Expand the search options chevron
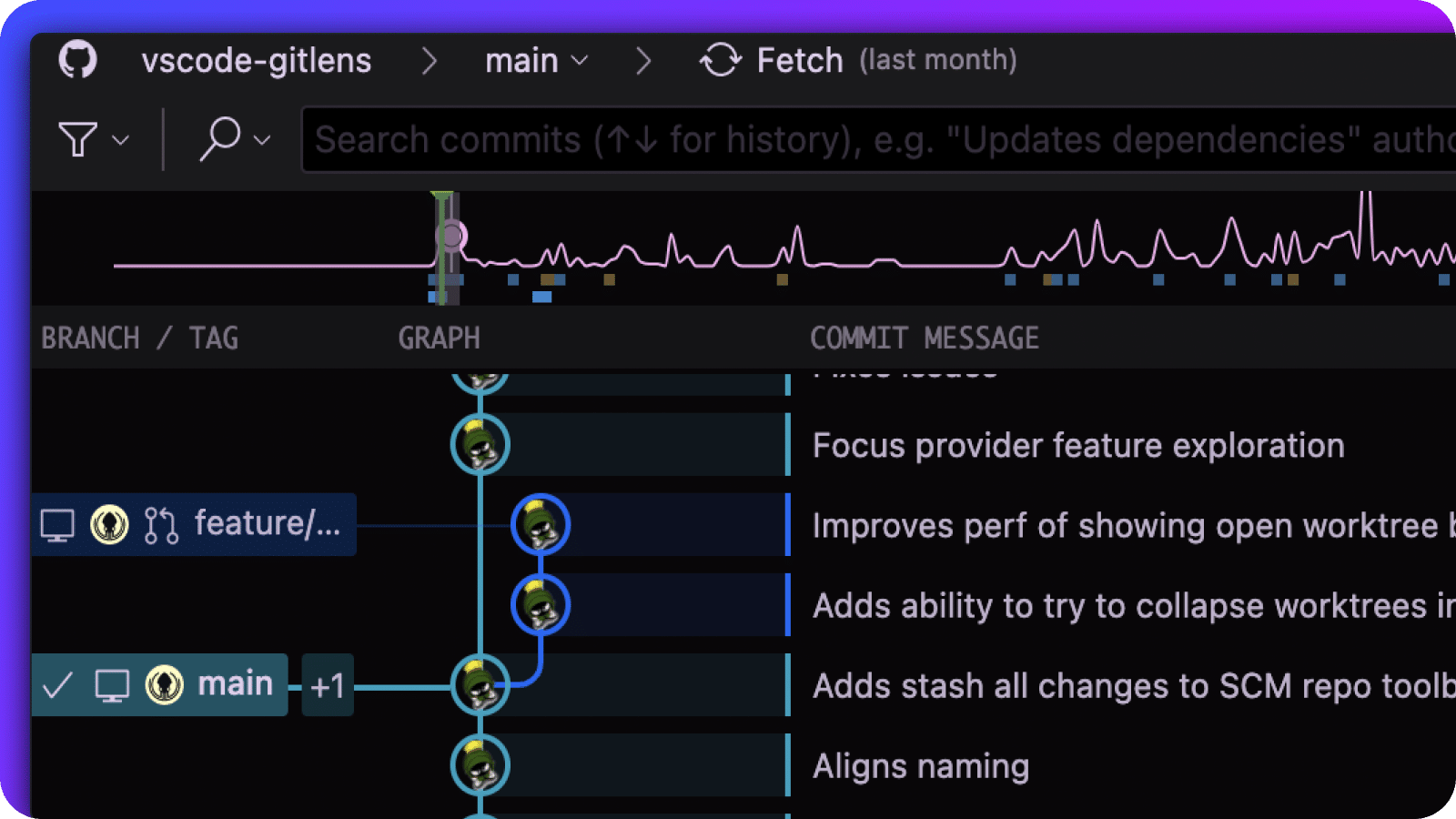Screen dimensions: 1456x819 262,141
